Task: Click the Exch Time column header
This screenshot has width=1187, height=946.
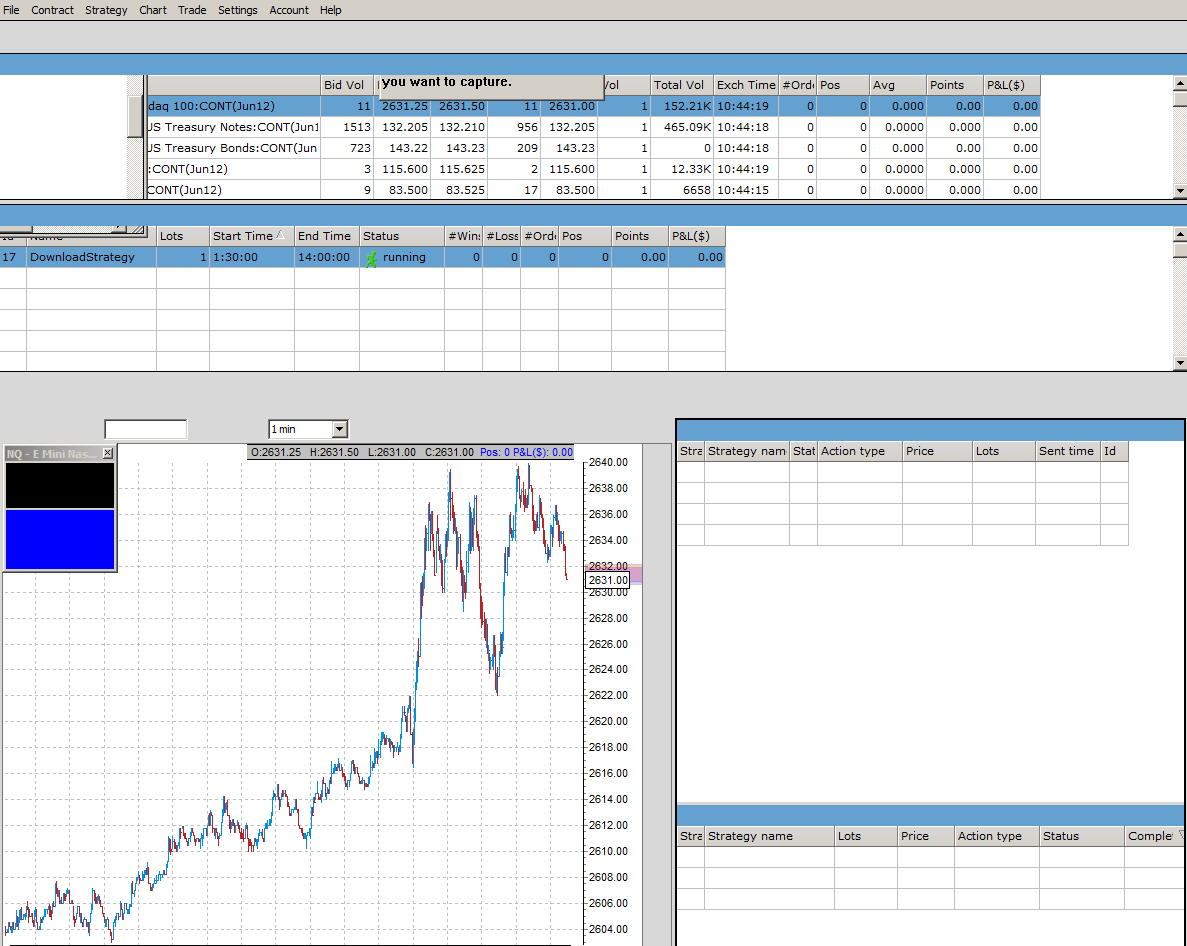Action: pyautogui.click(x=746, y=85)
